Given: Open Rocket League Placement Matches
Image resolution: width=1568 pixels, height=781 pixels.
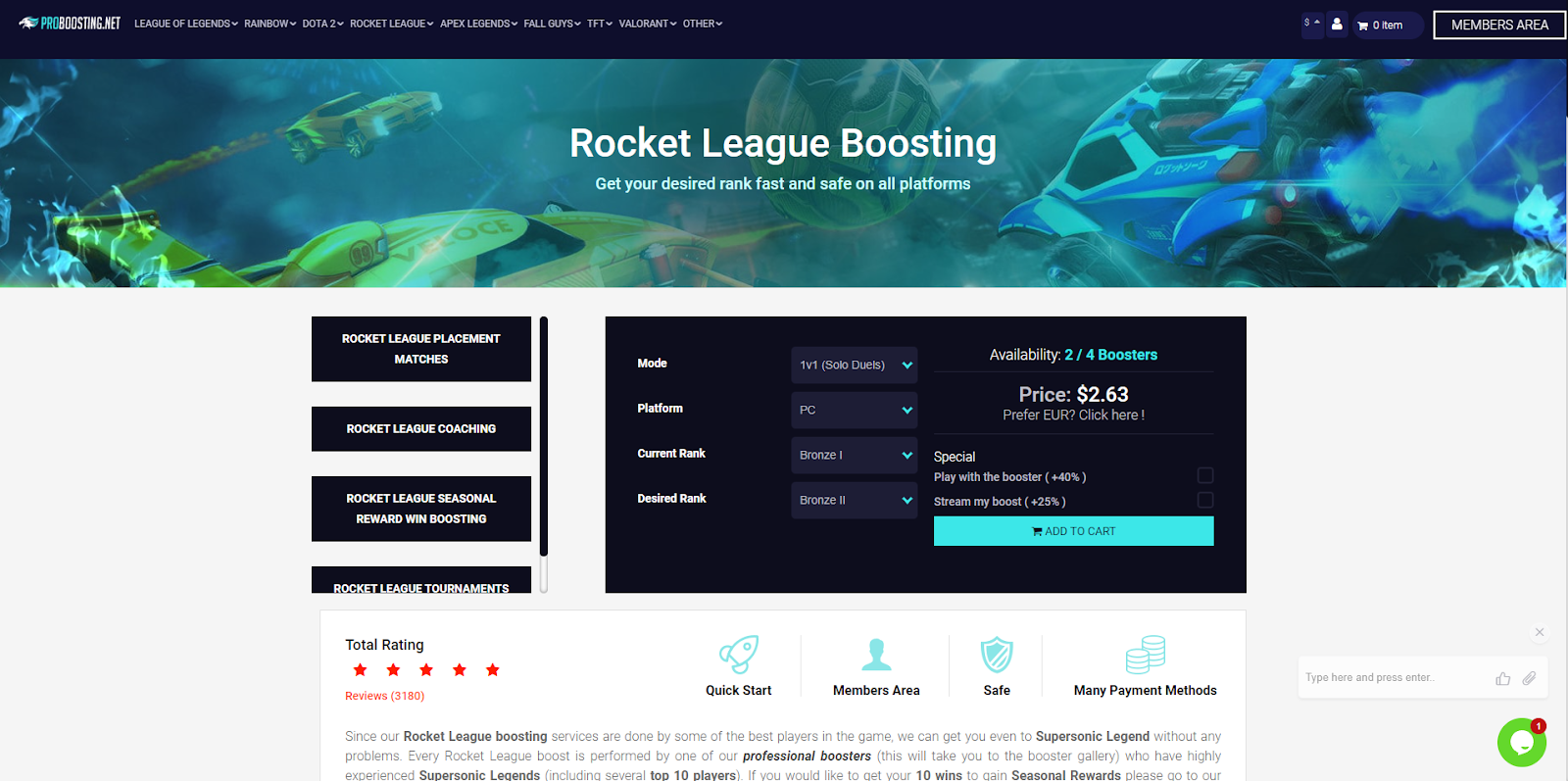Looking at the screenshot, I should [x=421, y=349].
